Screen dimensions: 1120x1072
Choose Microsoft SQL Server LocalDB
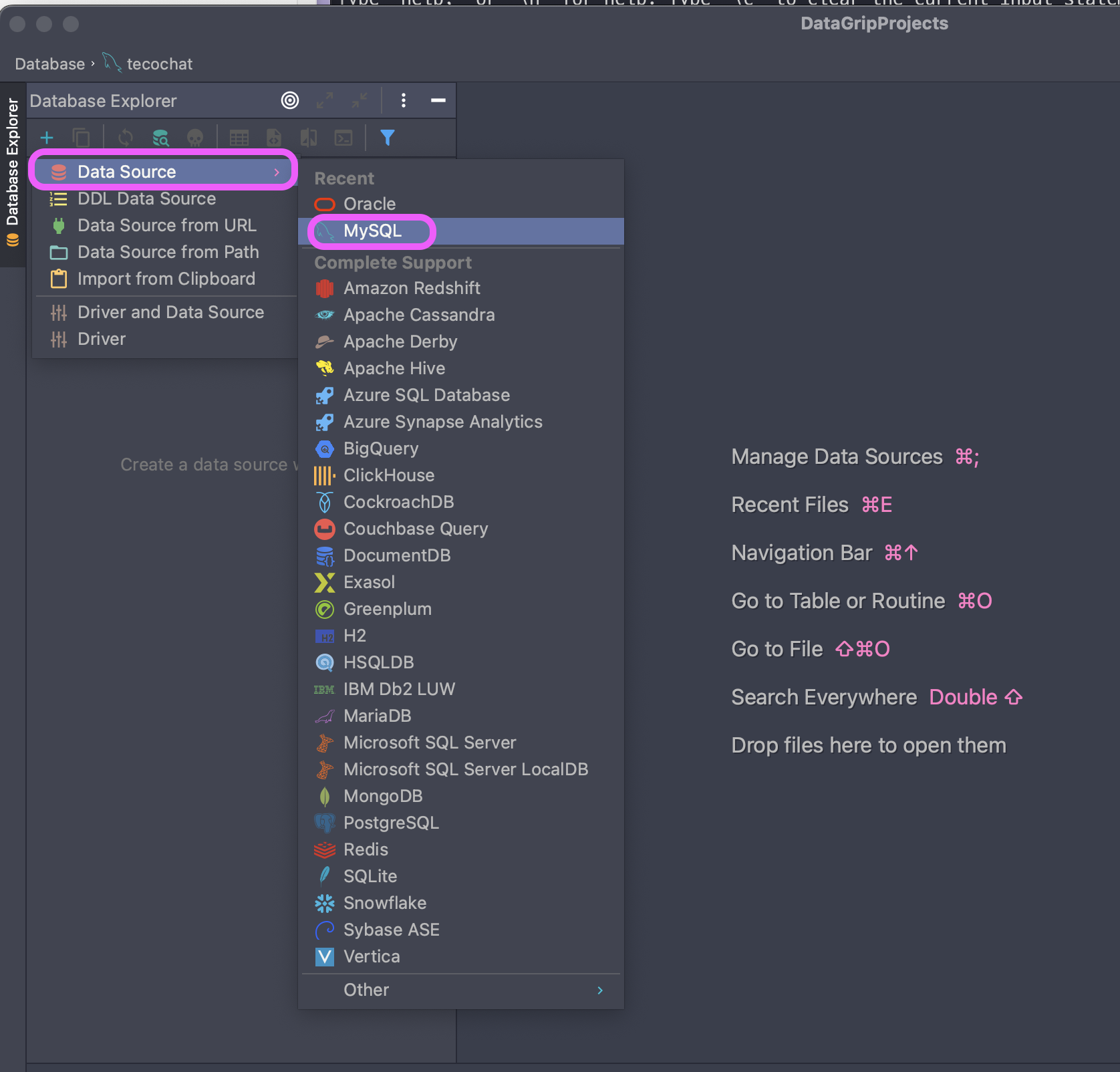[x=461, y=769]
